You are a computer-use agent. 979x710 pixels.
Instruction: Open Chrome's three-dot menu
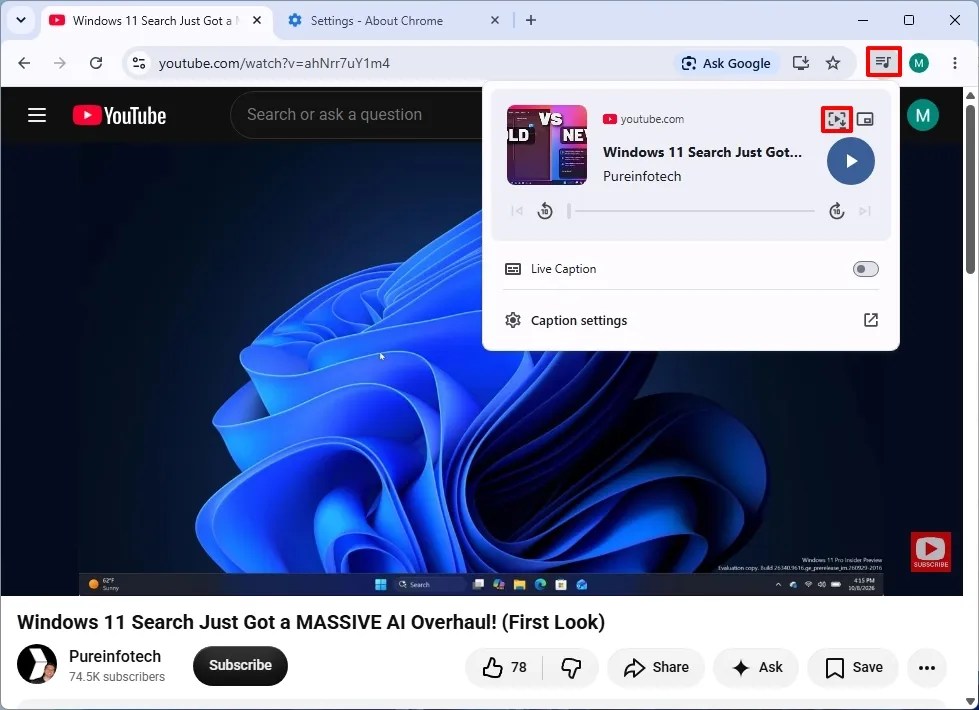click(x=955, y=63)
